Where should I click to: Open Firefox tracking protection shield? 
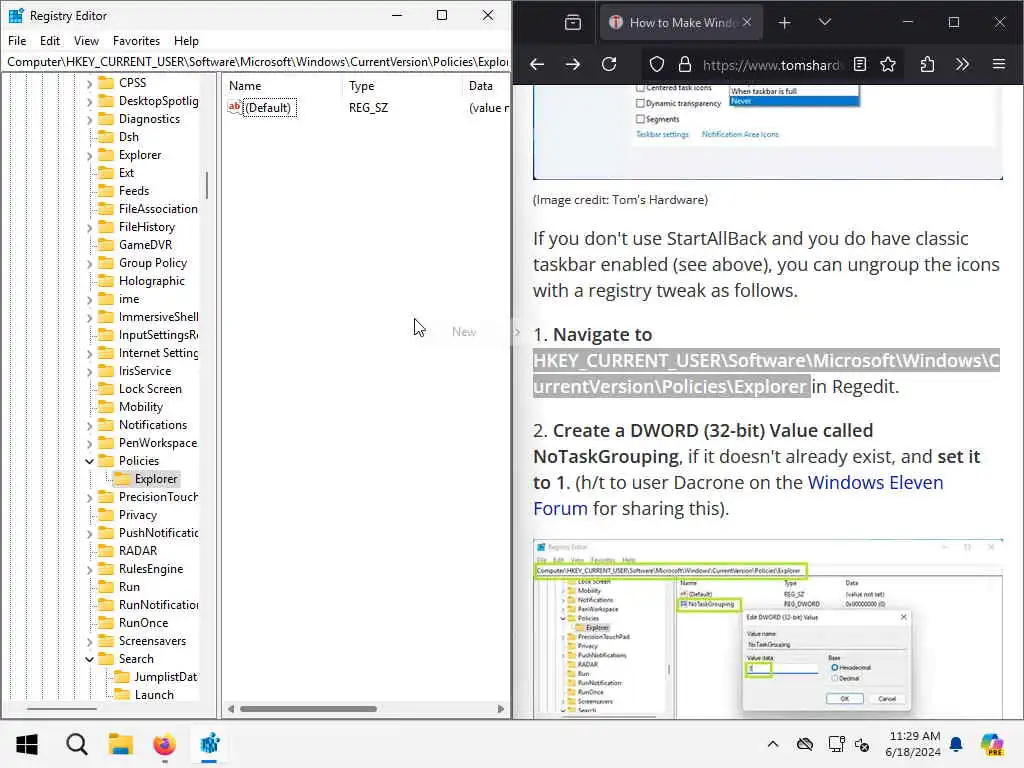(x=657, y=64)
